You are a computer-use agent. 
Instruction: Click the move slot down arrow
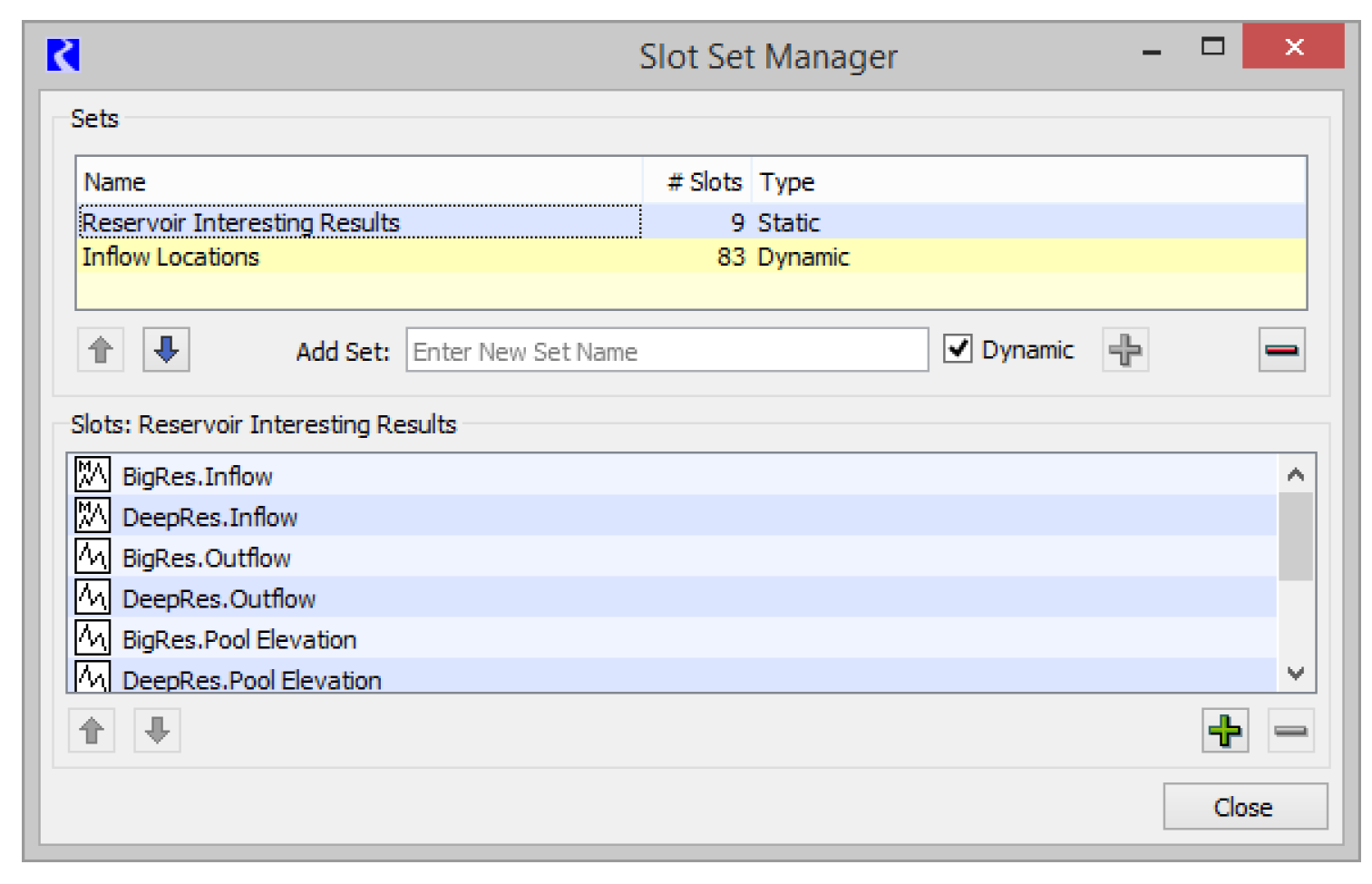[157, 731]
